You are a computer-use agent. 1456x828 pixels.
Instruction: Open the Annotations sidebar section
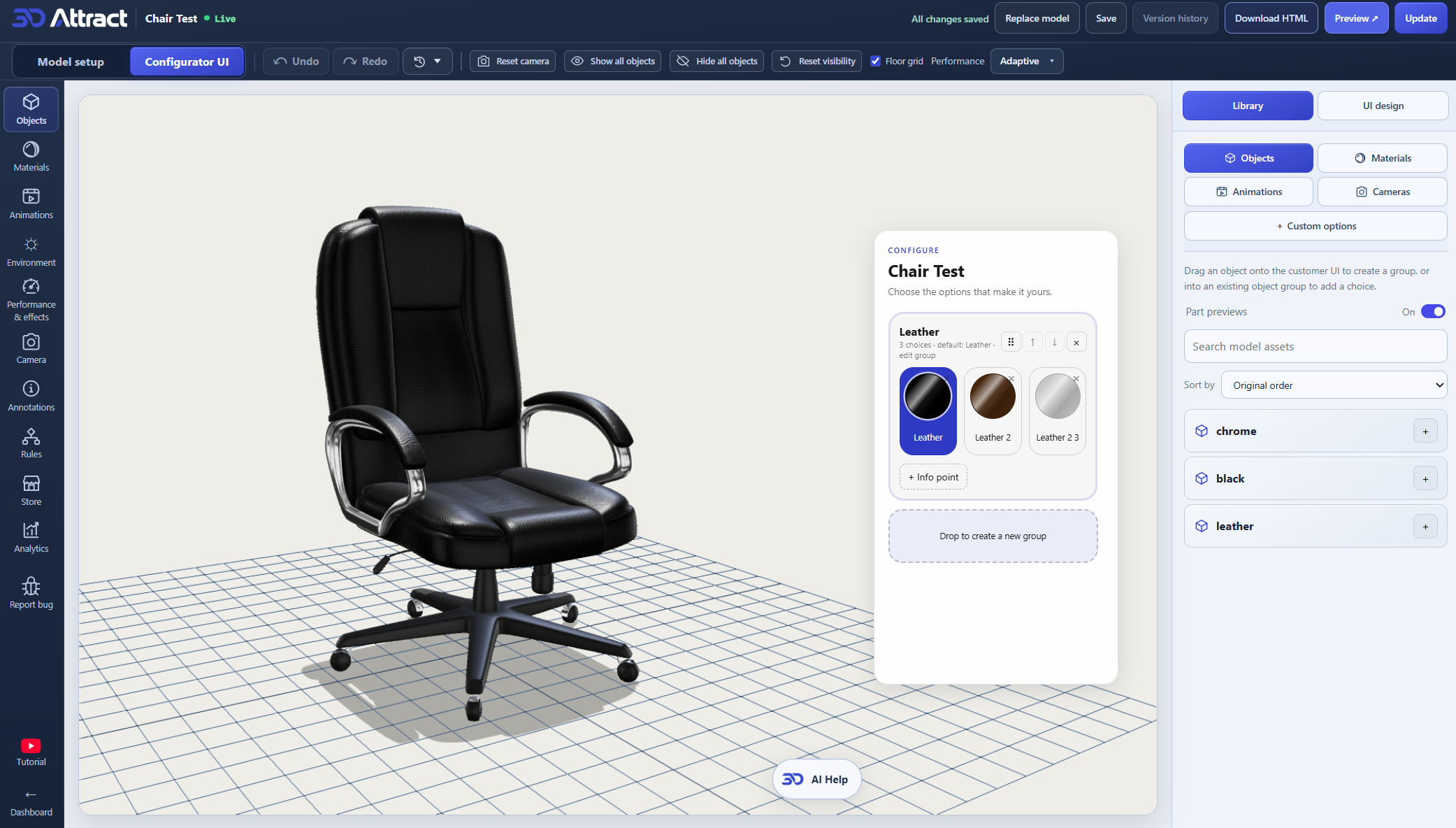[31, 397]
